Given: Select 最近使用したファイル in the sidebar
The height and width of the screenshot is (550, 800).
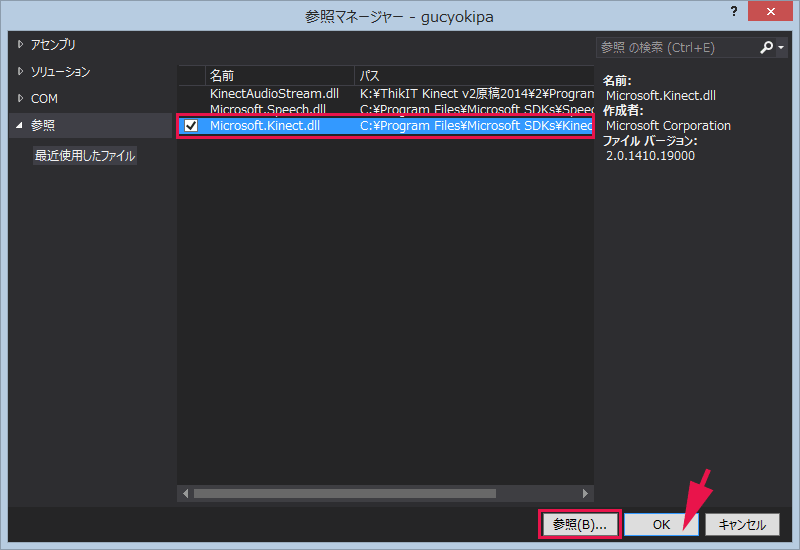Looking at the screenshot, I should tap(85, 156).
